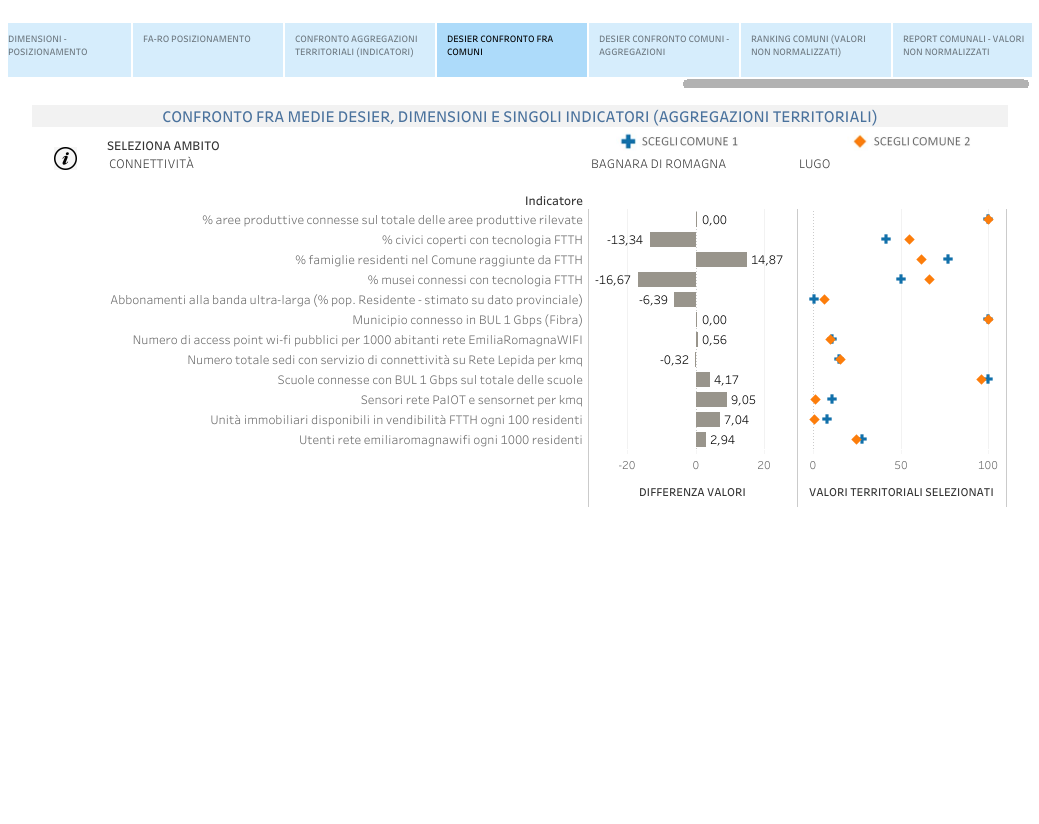Click orange diamond in Unità immobiliari row
Viewport: 1039px width, 824px height.
pos(814,419)
